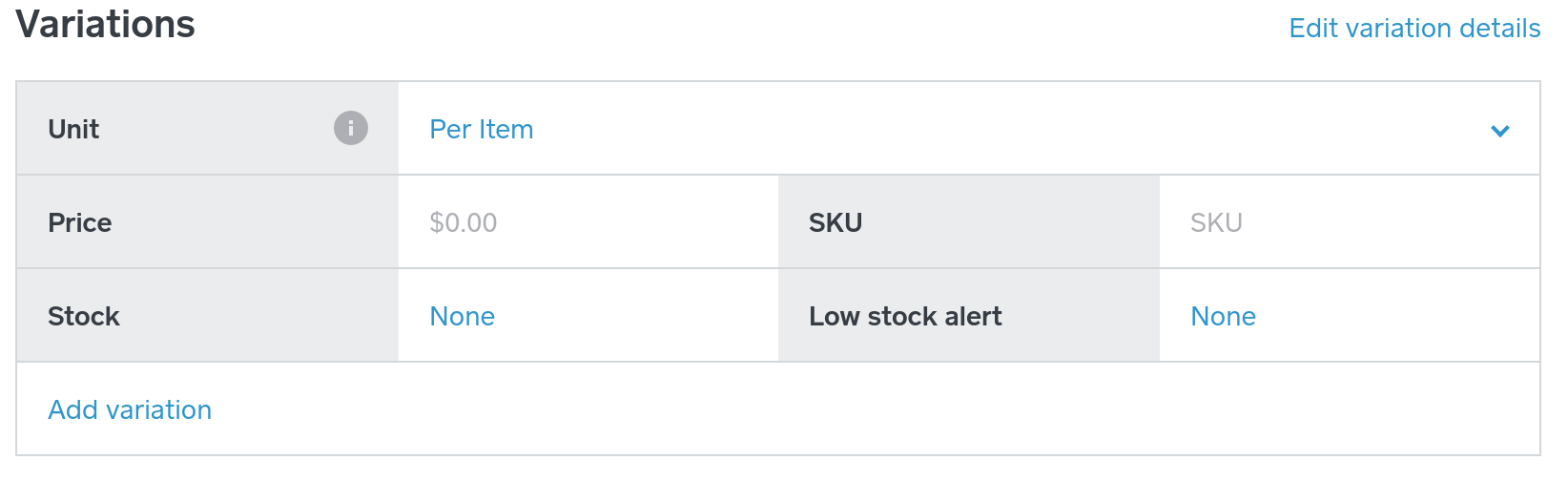Add a new variation
Image resolution: width=1568 pixels, height=481 pixels.
[x=130, y=410]
